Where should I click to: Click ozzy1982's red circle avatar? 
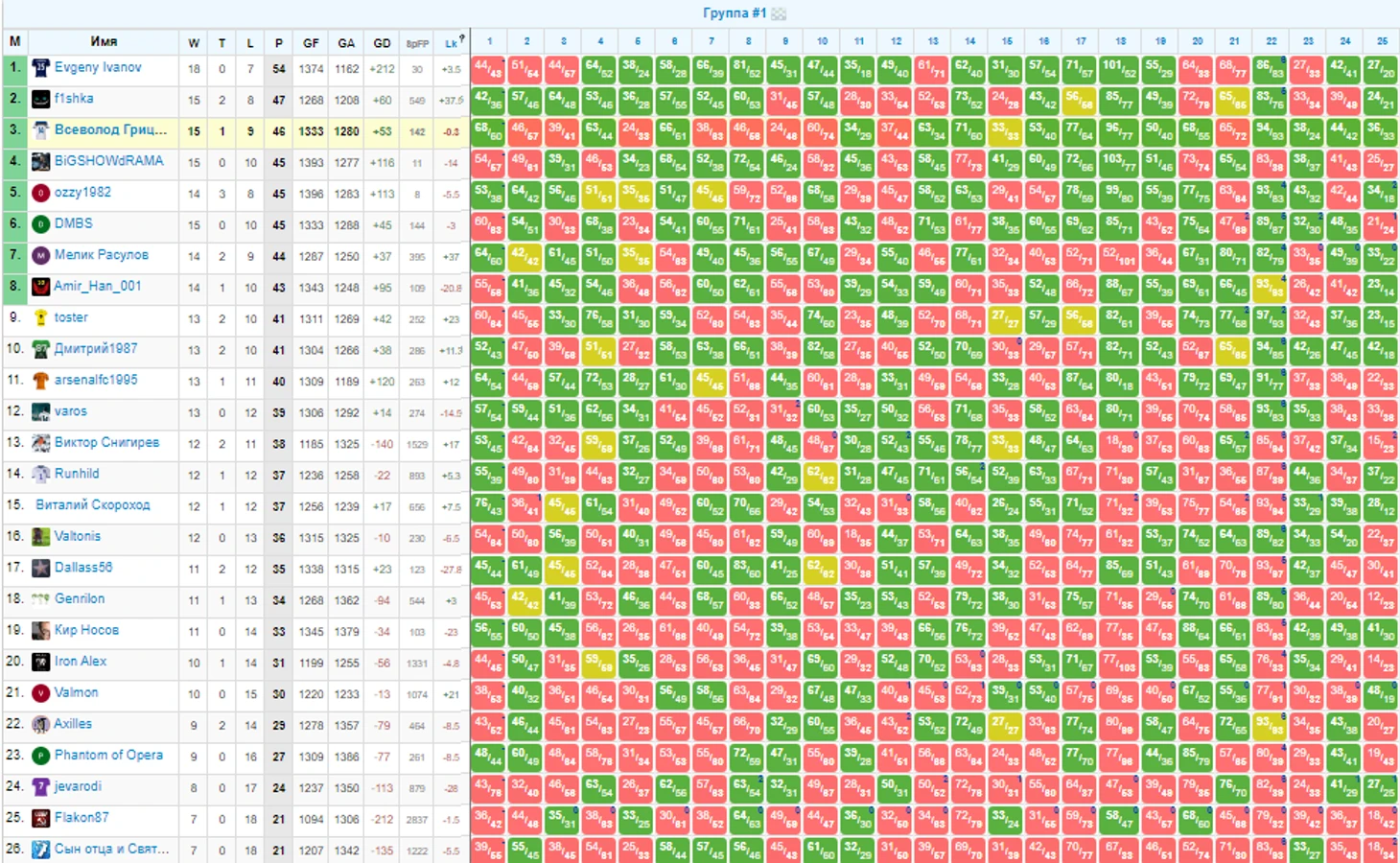pyautogui.click(x=40, y=193)
